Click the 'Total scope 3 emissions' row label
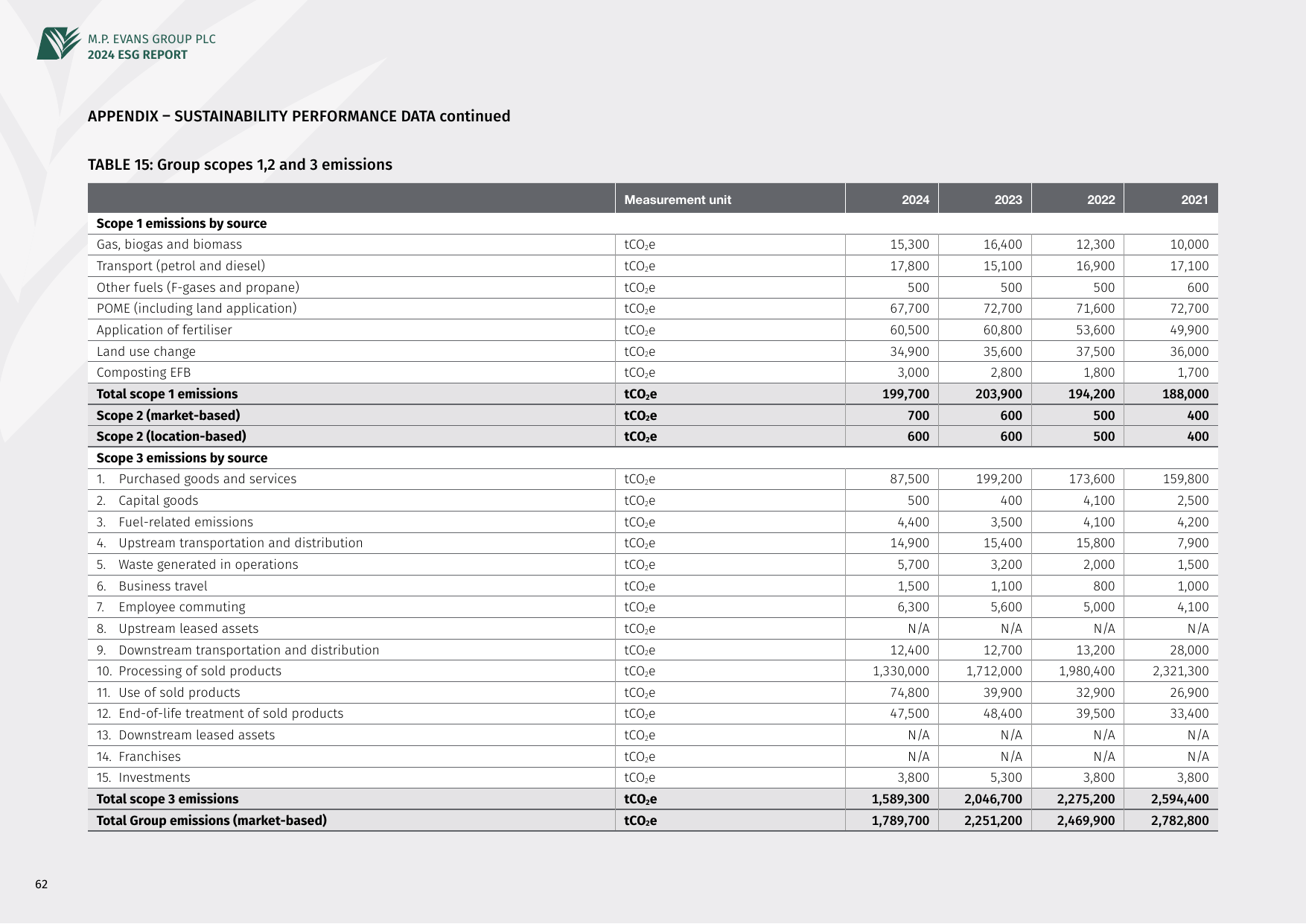 (168, 799)
